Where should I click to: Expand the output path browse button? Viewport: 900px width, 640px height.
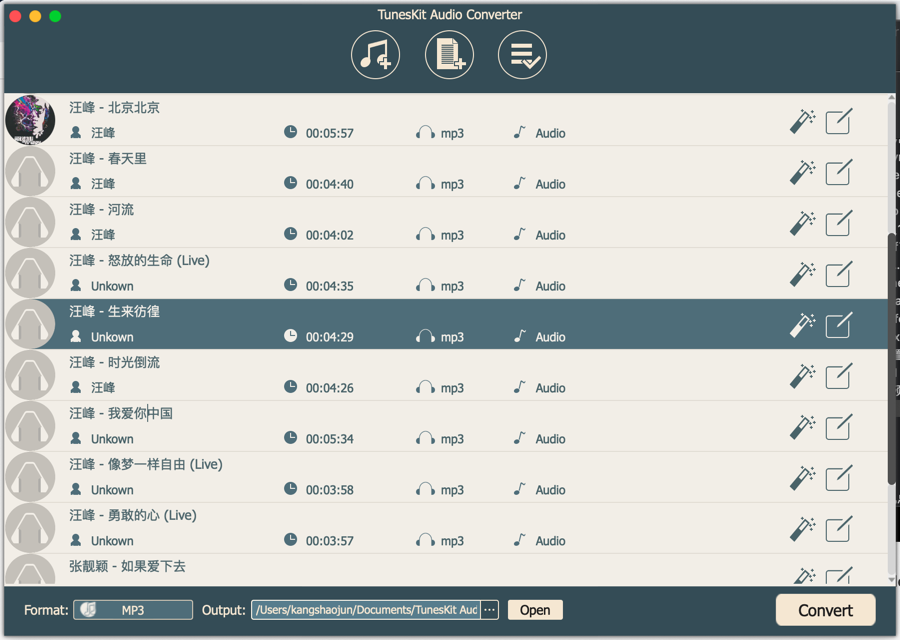click(x=489, y=609)
